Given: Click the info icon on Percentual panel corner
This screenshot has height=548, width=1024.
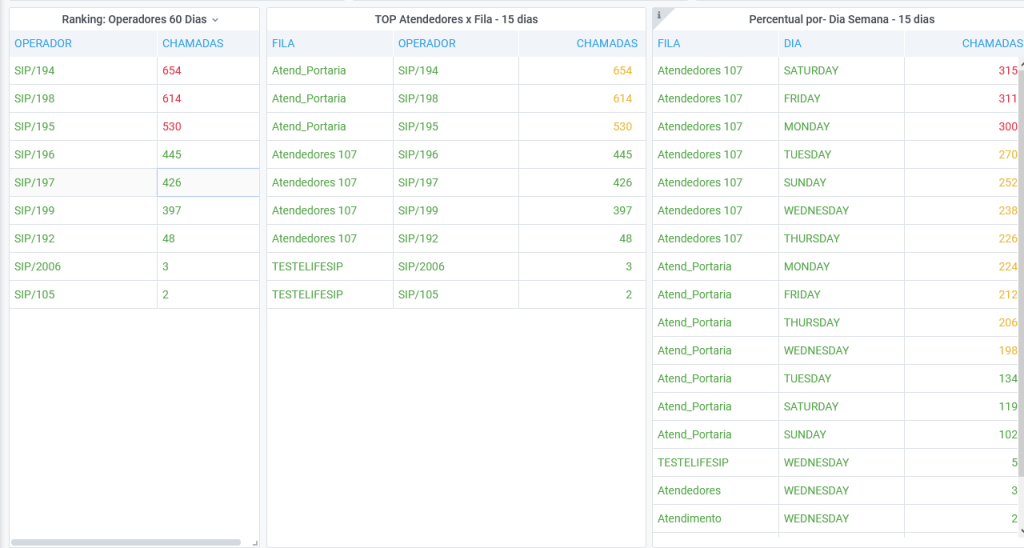Looking at the screenshot, I should coord(659,14).
